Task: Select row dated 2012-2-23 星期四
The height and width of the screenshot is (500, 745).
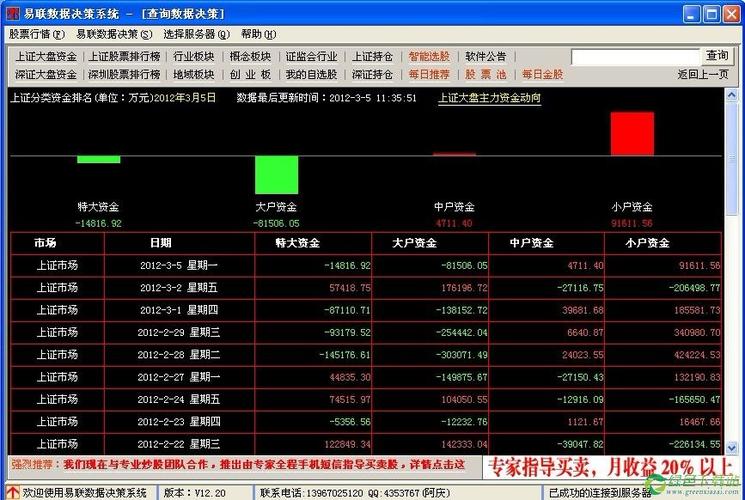Action: 366,422
